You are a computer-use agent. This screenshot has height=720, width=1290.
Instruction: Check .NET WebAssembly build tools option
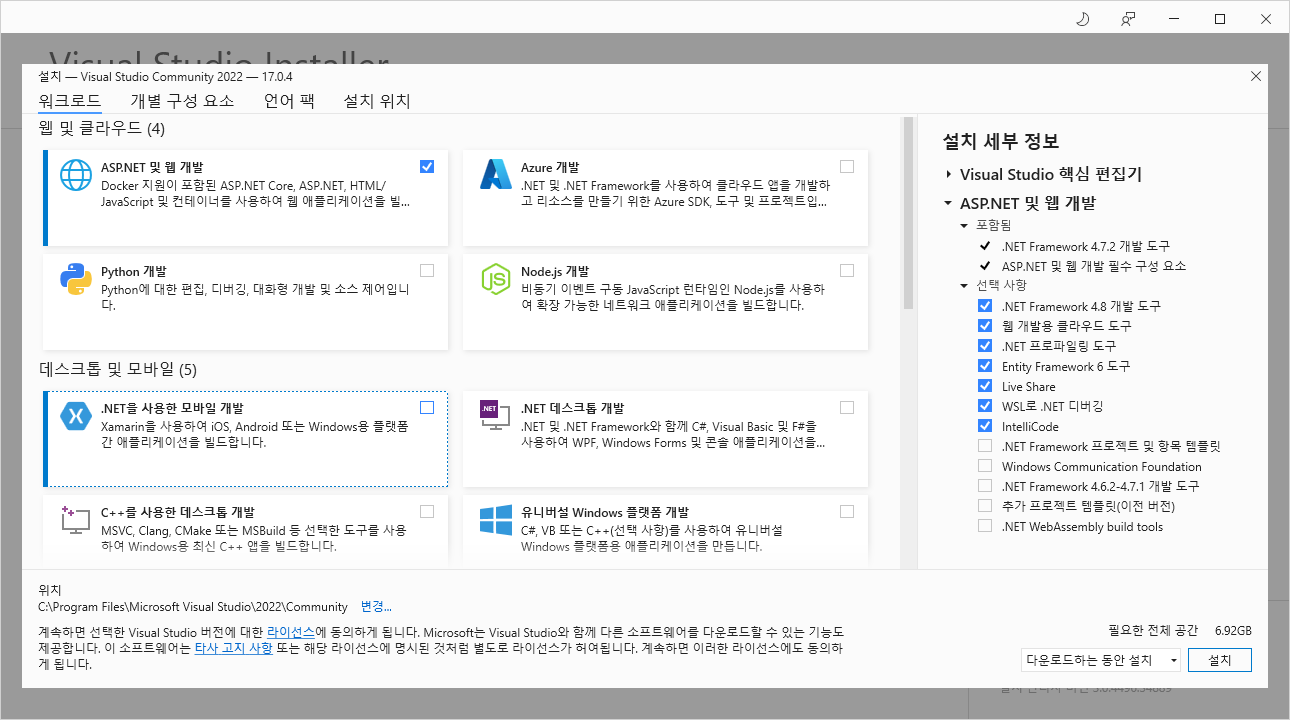pos(985,526)
